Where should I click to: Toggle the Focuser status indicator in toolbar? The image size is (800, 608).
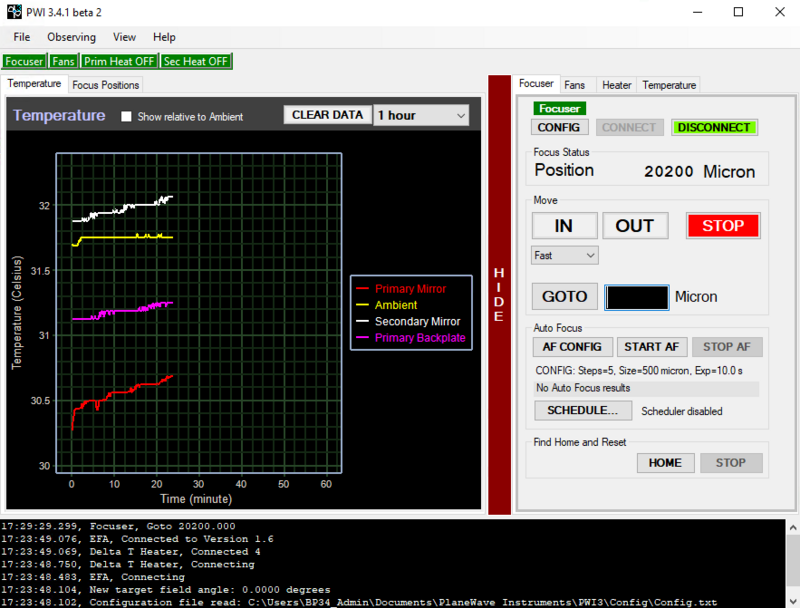(24, 61)
